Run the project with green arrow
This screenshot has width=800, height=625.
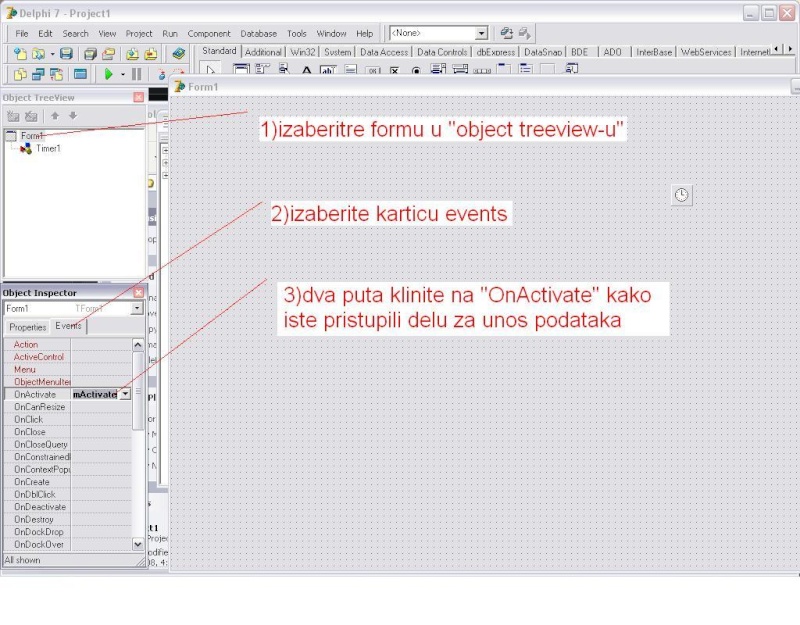click(x=108, y=74)
